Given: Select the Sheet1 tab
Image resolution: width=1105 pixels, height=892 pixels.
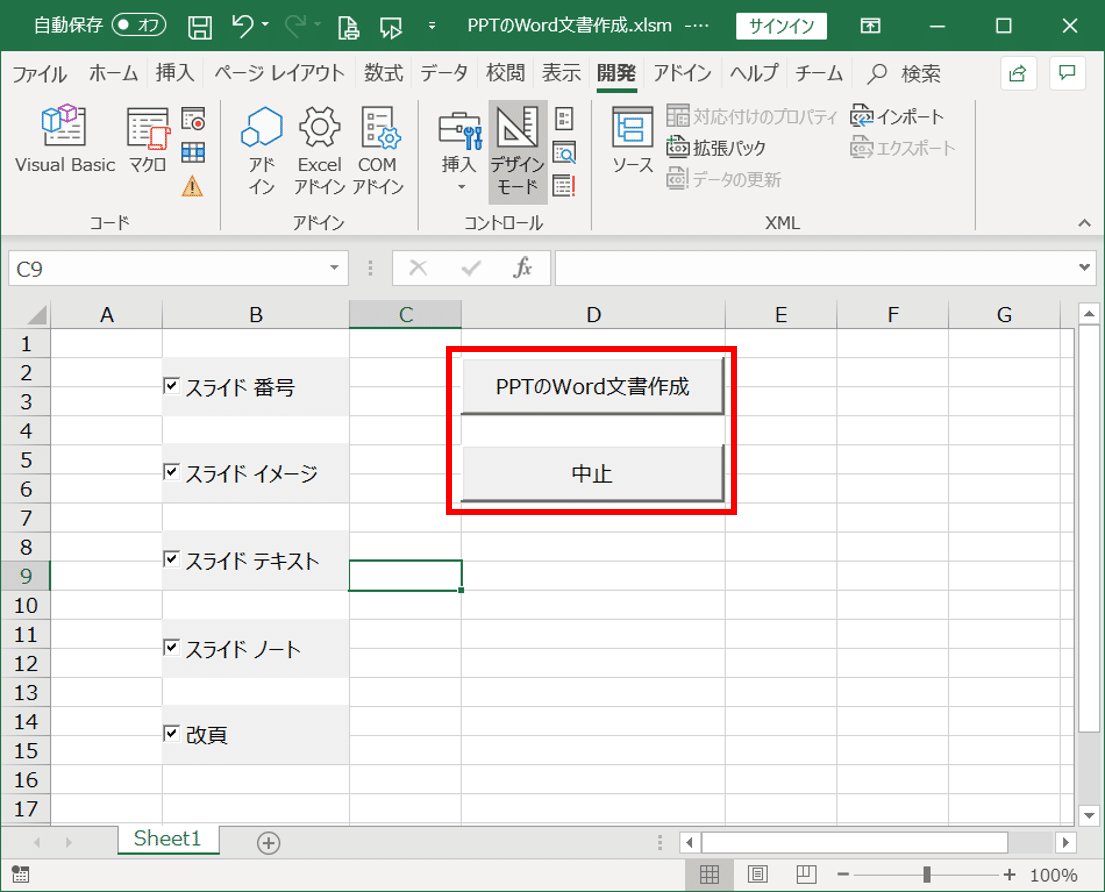Looking at the screenshot, I should point(168,838).
